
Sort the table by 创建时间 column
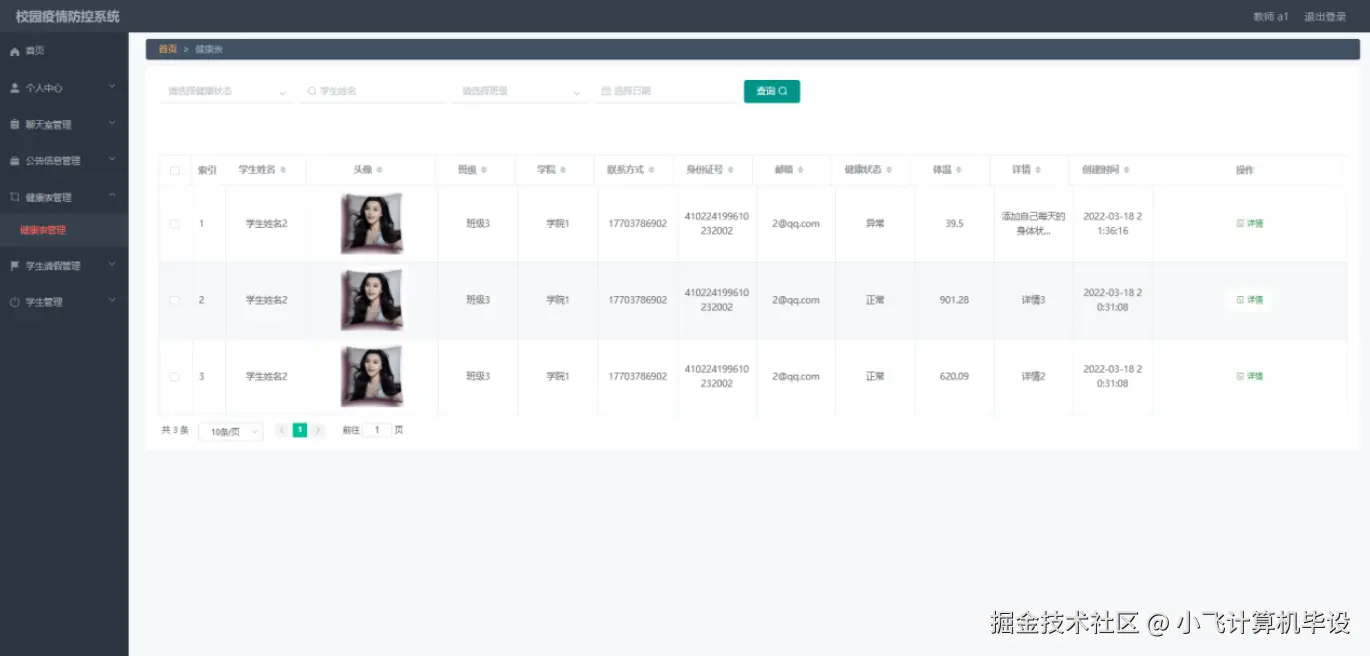pyautogui.click(x=1128, y=171)
